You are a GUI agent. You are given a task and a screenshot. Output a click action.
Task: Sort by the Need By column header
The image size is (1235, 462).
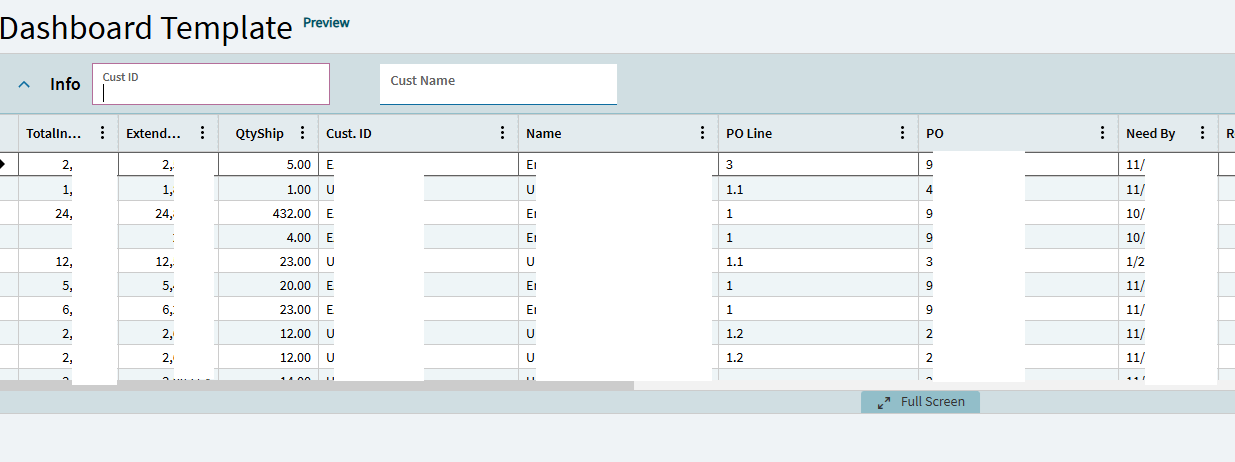[x=1150, y=133]
